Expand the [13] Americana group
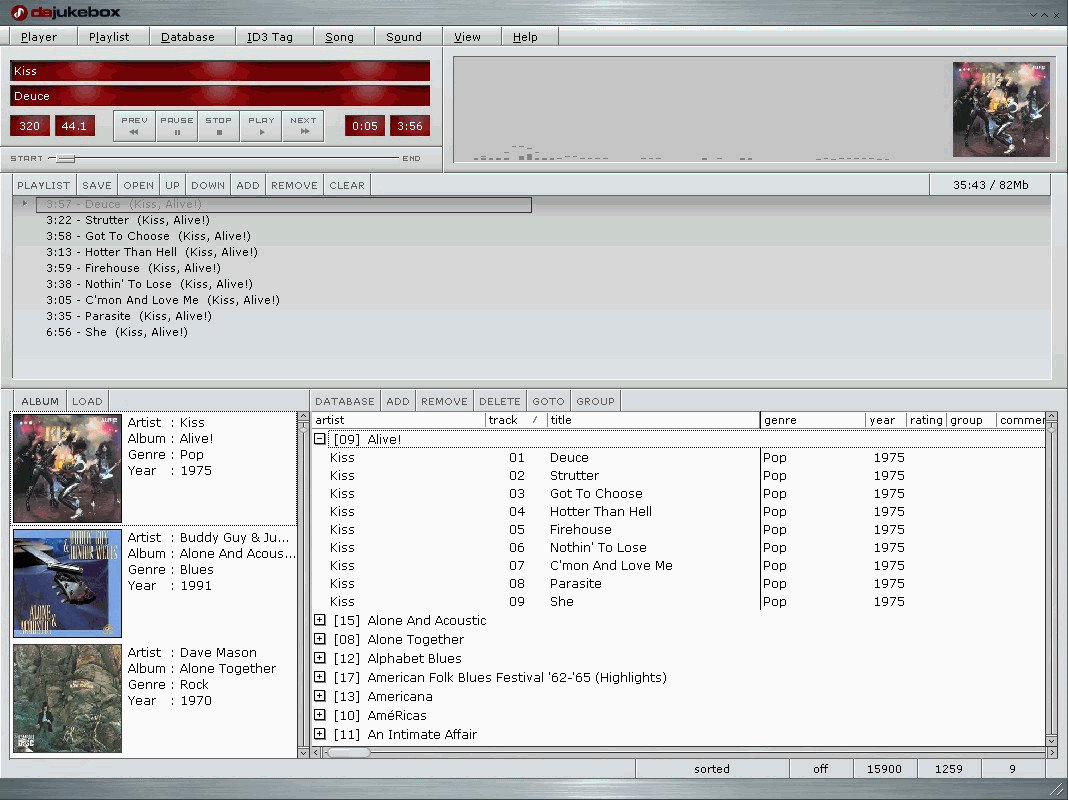The image size is (1068, 800). (319, 696)
